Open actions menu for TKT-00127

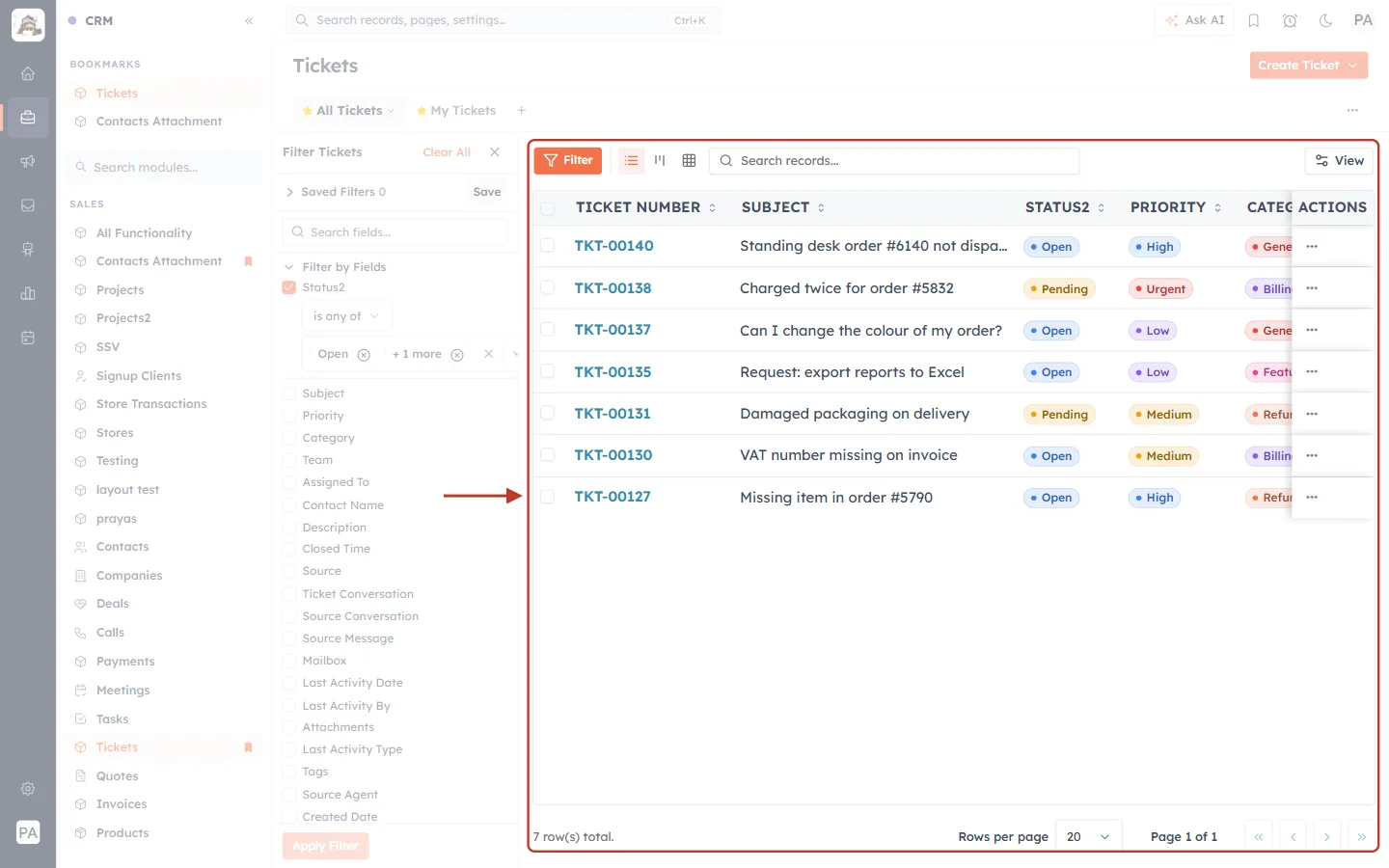[x=1312, y=498]
